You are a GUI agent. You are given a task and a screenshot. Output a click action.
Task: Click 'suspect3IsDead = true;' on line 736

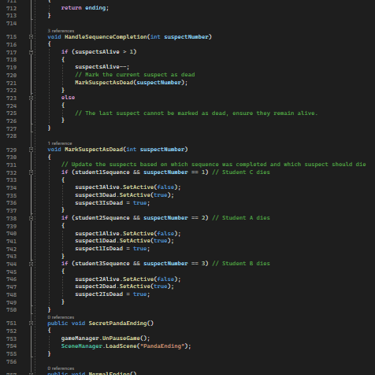tap(112, 203)
